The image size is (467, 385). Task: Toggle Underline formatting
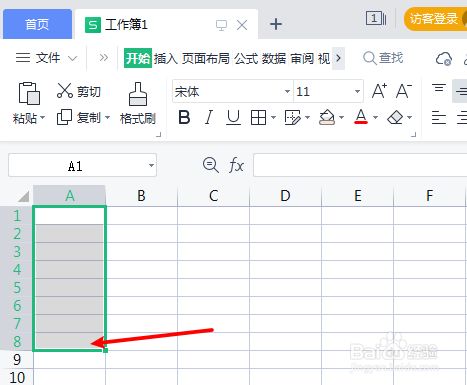pyautogui.click(x=233, y=117)
